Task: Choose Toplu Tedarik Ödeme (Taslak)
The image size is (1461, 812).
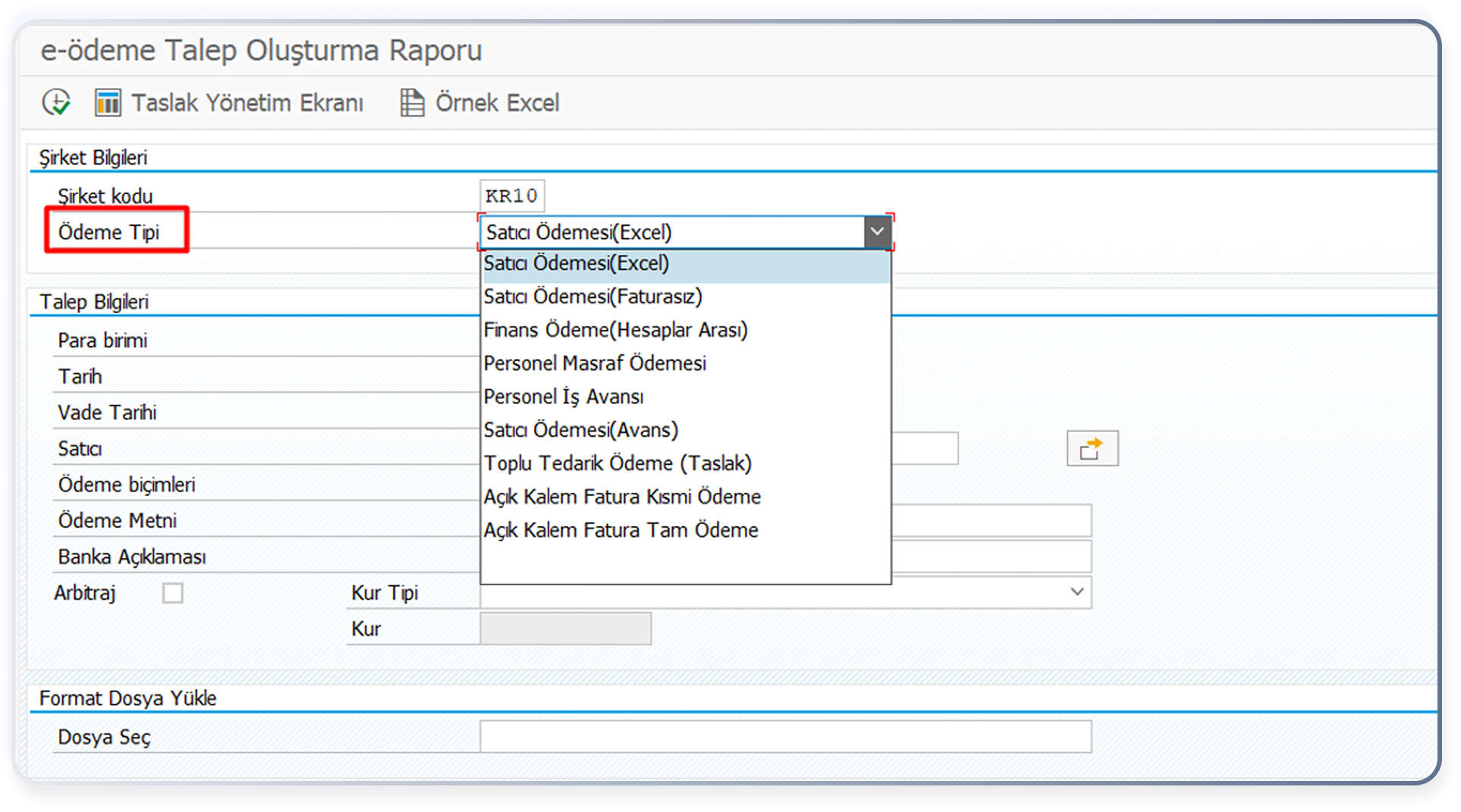Action: pos(617,464)
